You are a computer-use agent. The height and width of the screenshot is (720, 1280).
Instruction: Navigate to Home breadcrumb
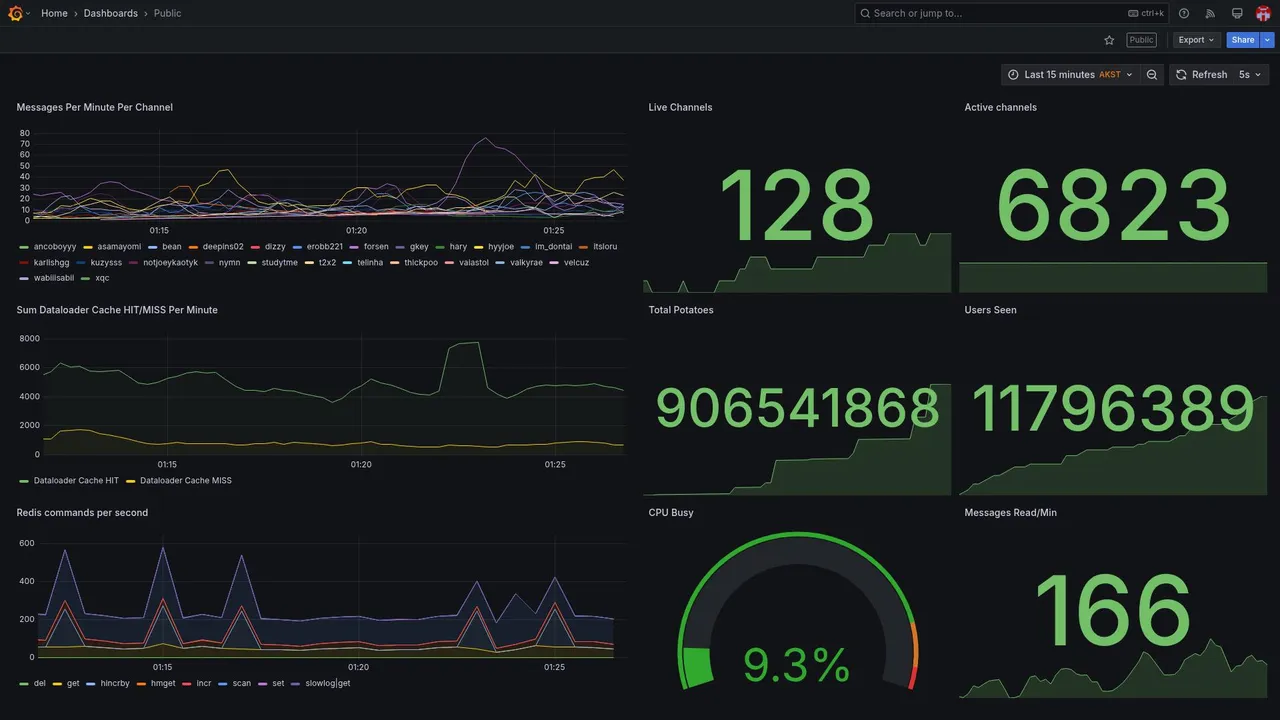[54, 13]
